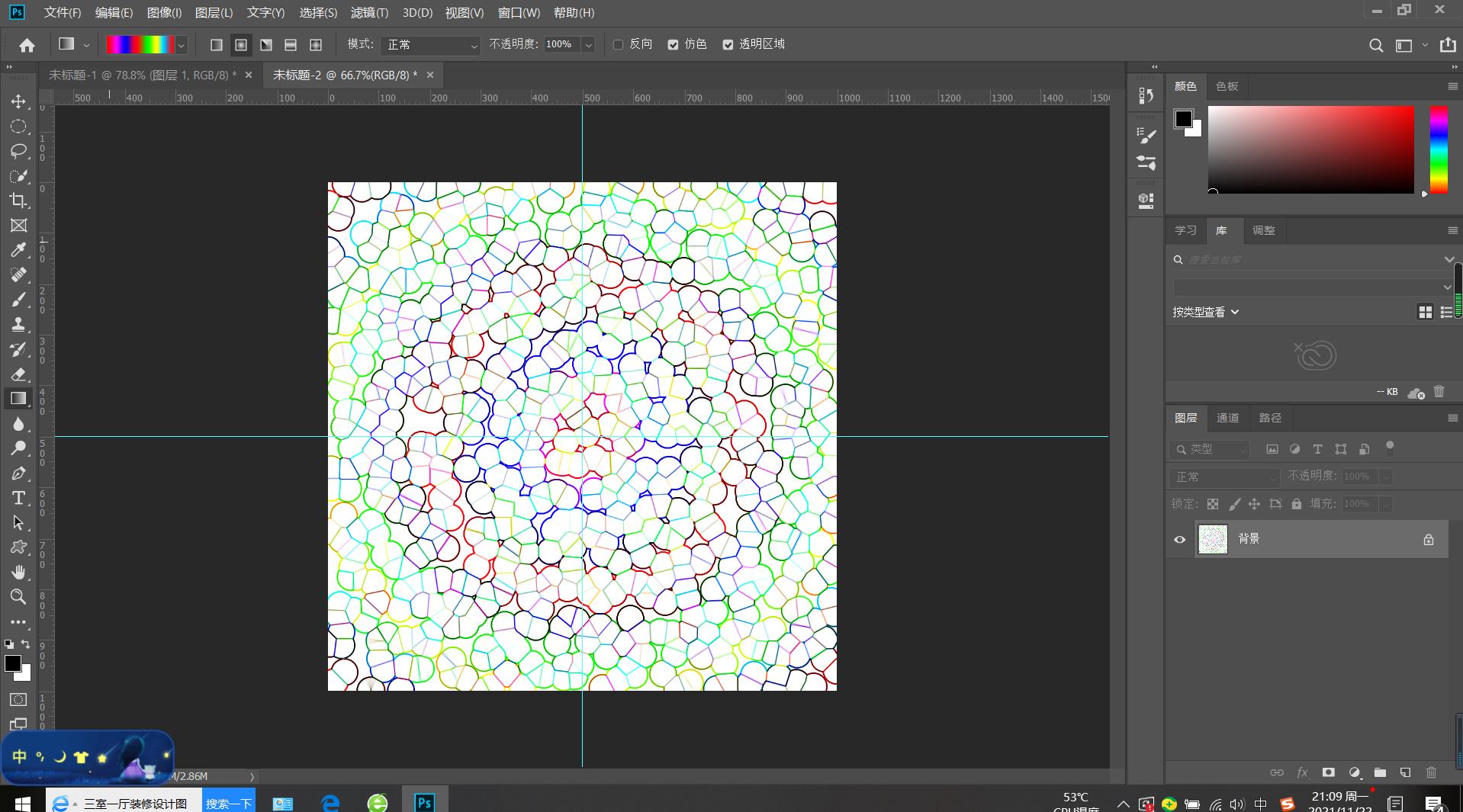Hide the 背景 layer visibility eye

point(1180,540)
